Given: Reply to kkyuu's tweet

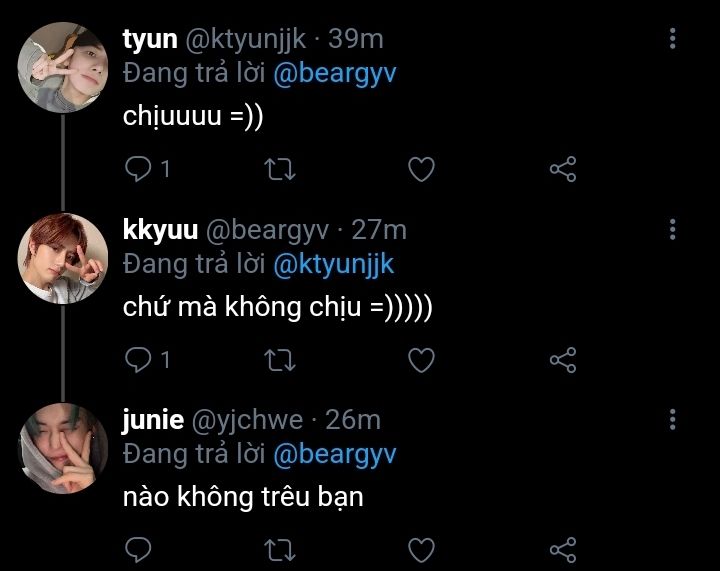Looking at the screenshot, I should tap(138, 359).
